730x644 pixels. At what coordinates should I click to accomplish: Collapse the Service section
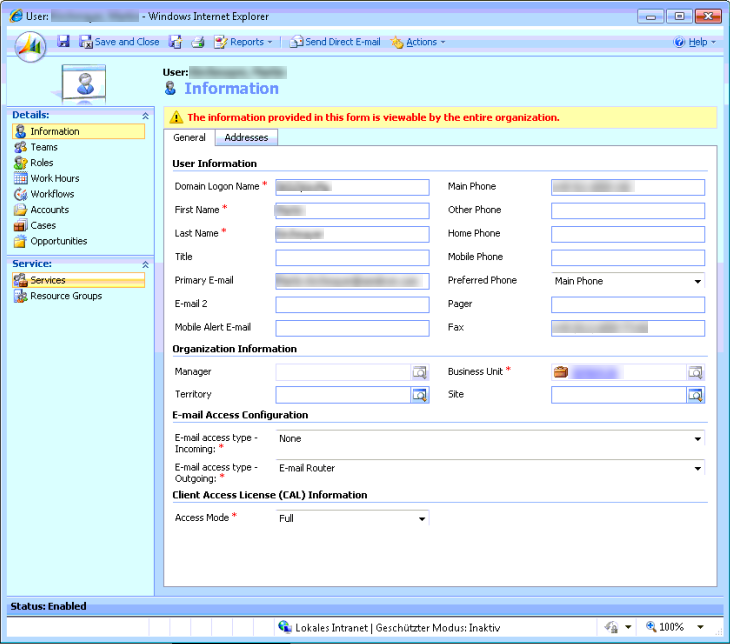pyautogui.click(x=145, y=264)
